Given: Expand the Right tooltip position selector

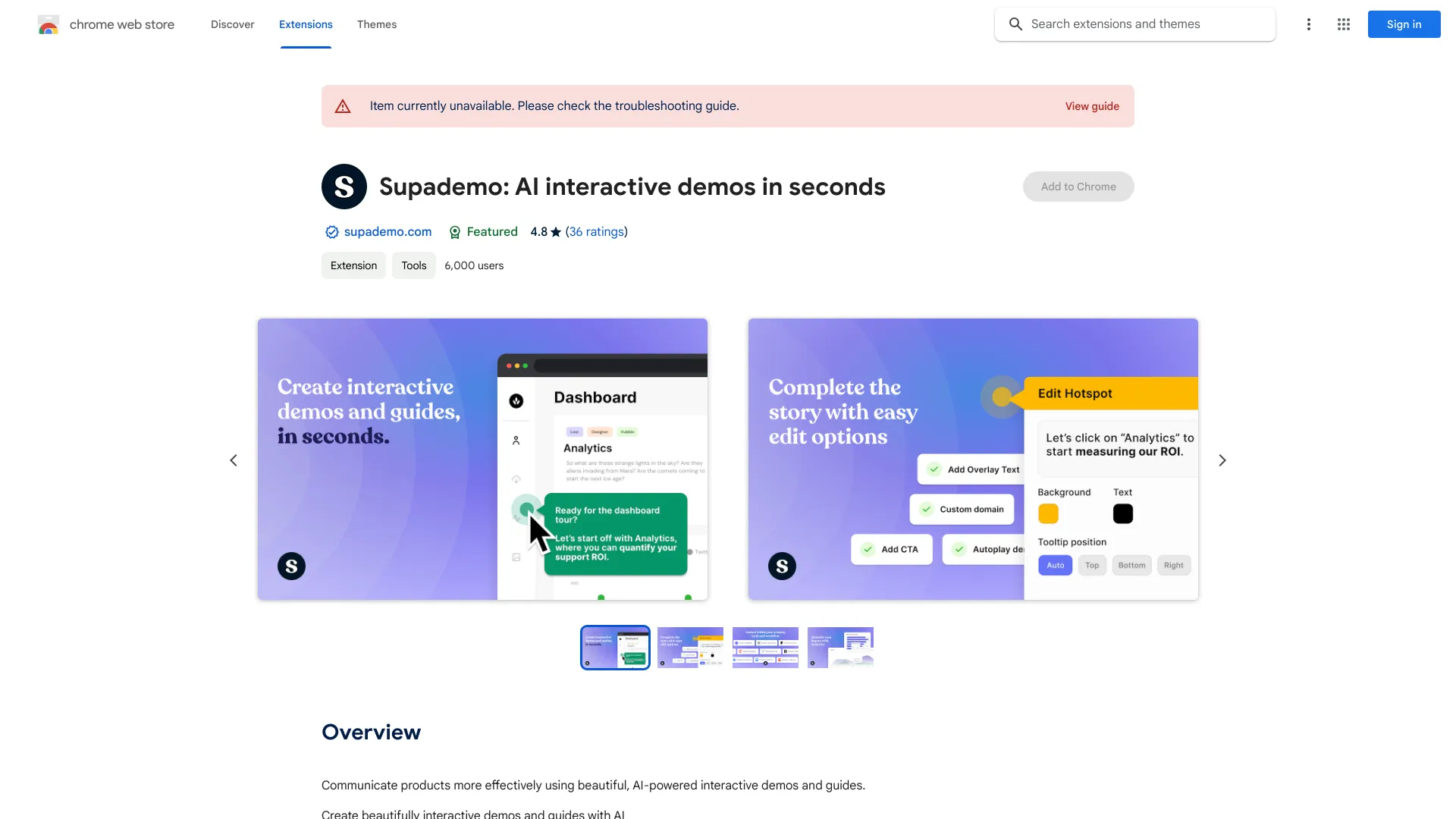Looking at the screenshot, I should coord(1173,565).
